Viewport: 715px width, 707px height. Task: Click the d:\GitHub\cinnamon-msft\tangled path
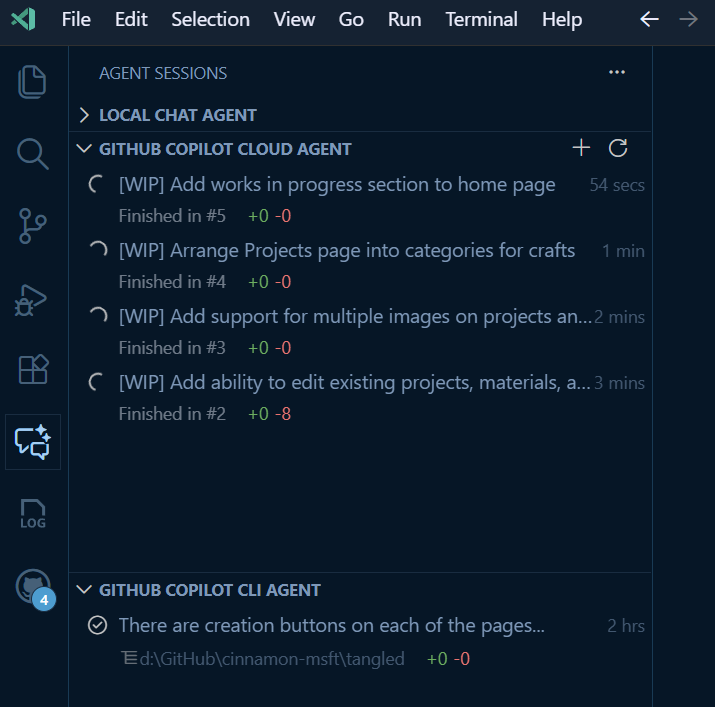pos(272,659)
